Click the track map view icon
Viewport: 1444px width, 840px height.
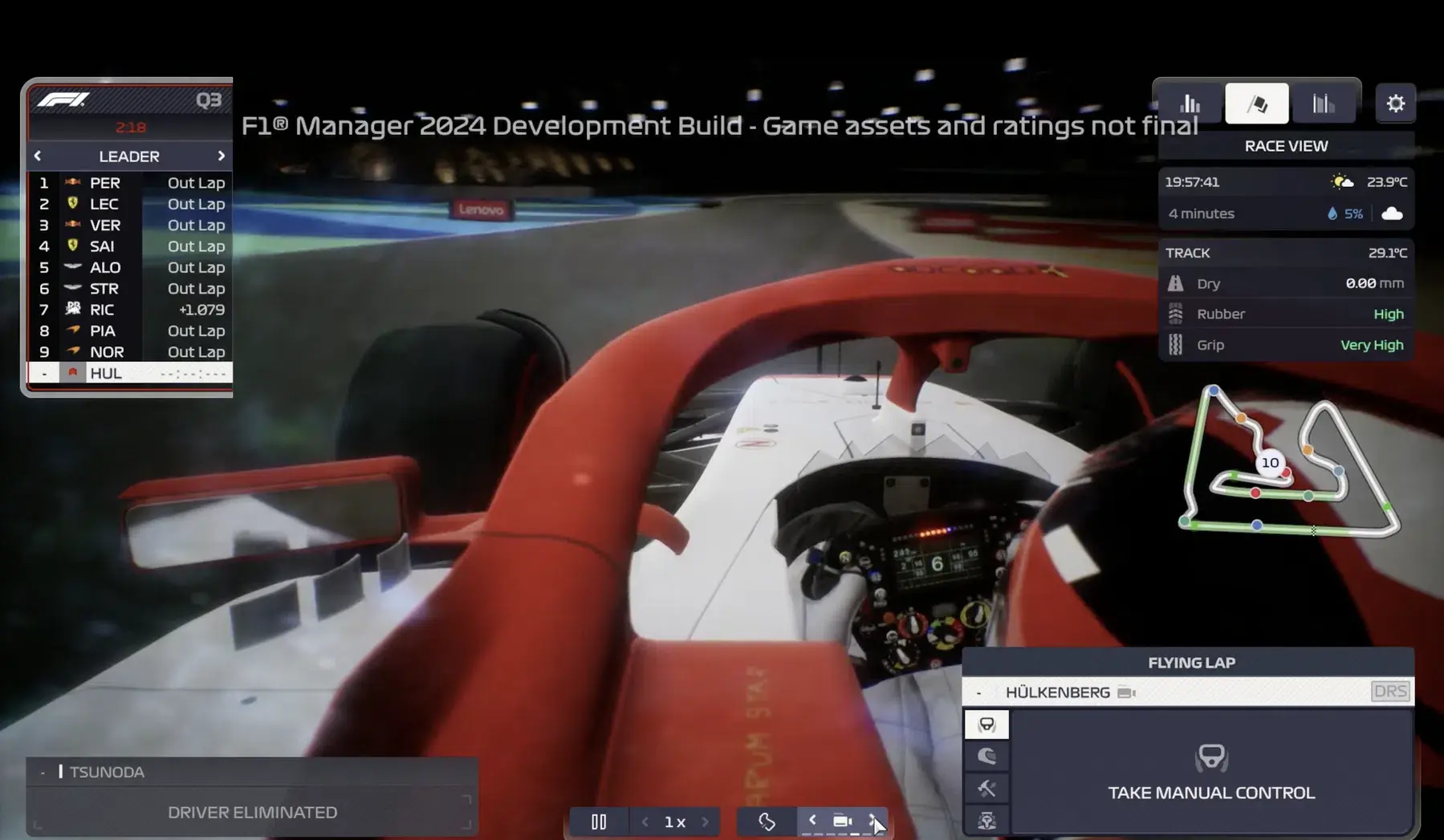767,822
